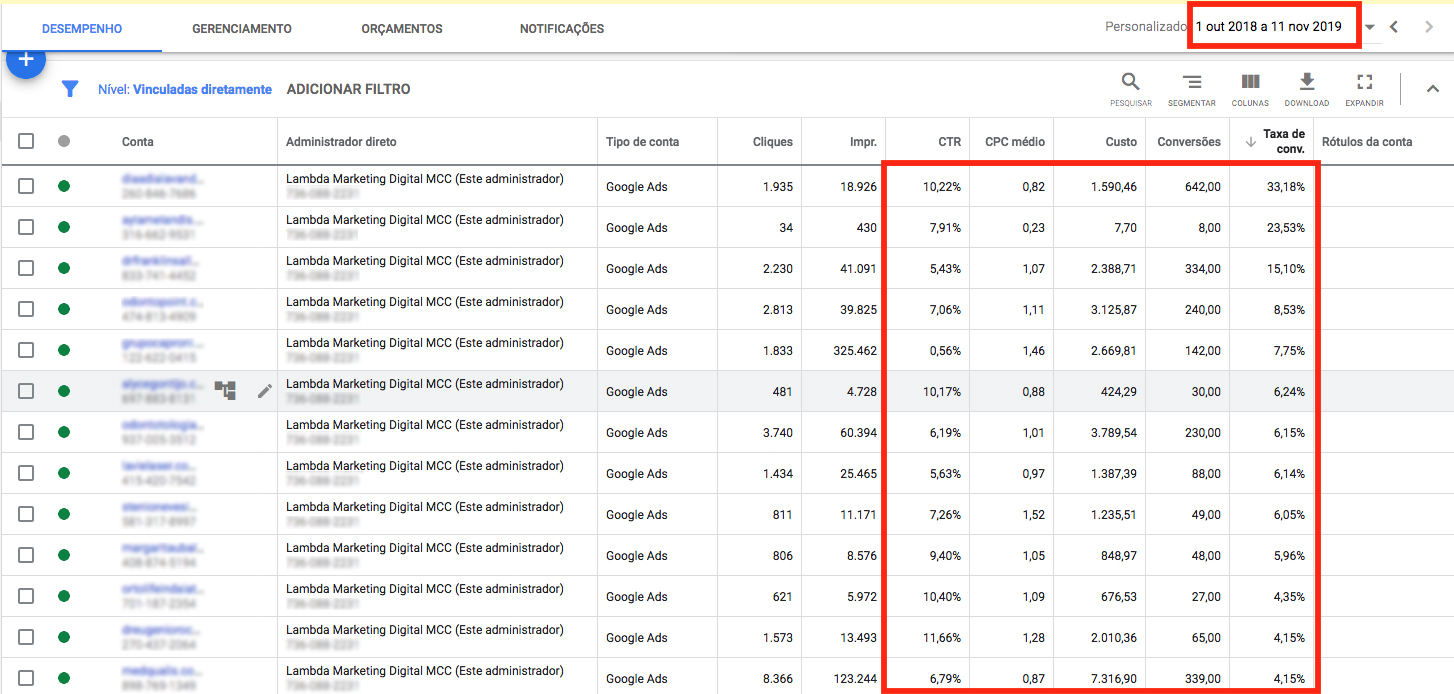
Task: Select checkbox of row with 34 clicks
Action: (26, 227)
